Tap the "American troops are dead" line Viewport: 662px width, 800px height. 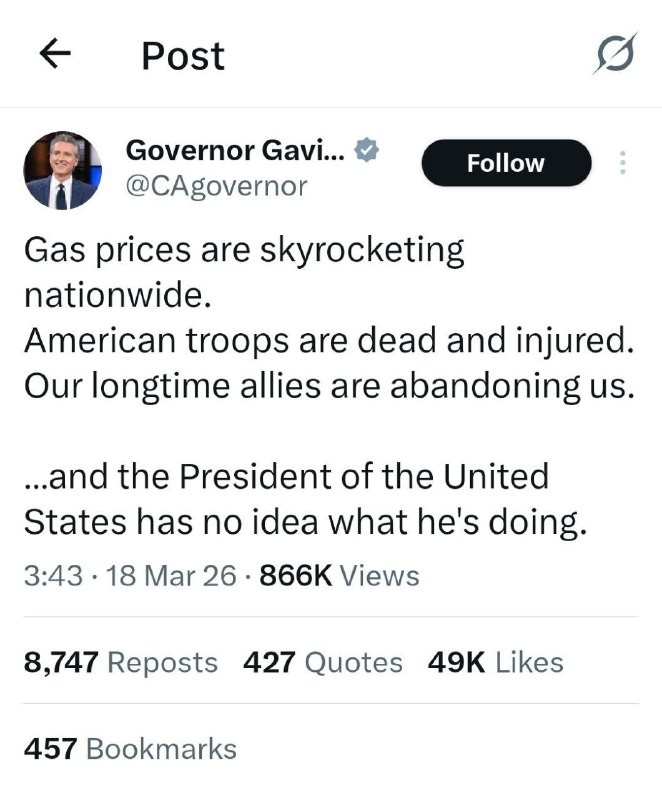tap(329, 340)
